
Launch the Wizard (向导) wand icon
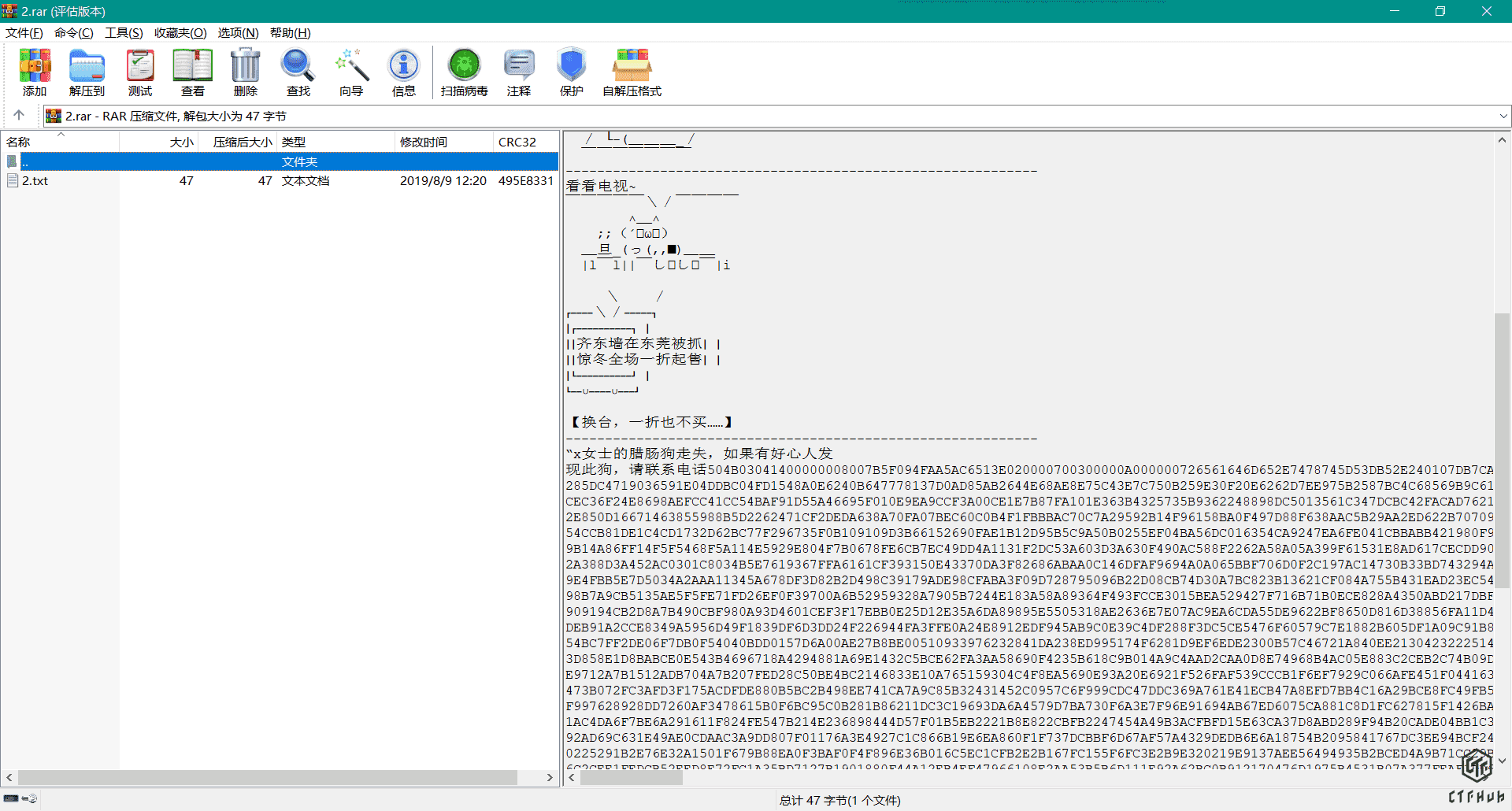[x=351, y=72]
